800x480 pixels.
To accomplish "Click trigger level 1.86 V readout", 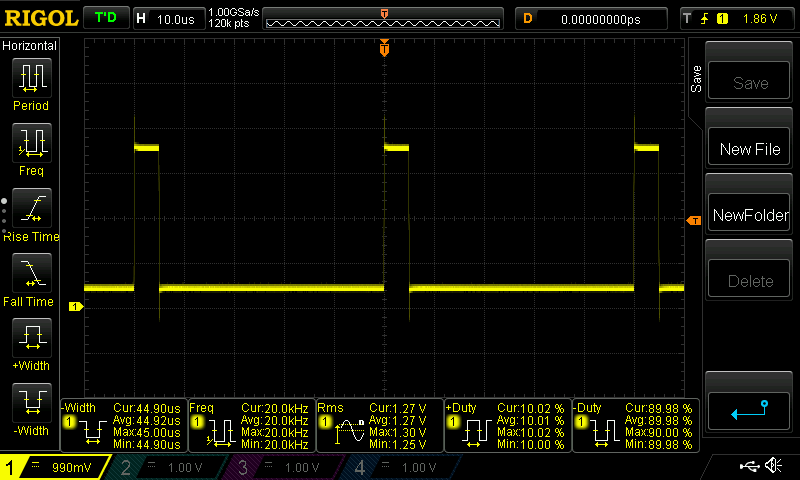I will (760, 19).
